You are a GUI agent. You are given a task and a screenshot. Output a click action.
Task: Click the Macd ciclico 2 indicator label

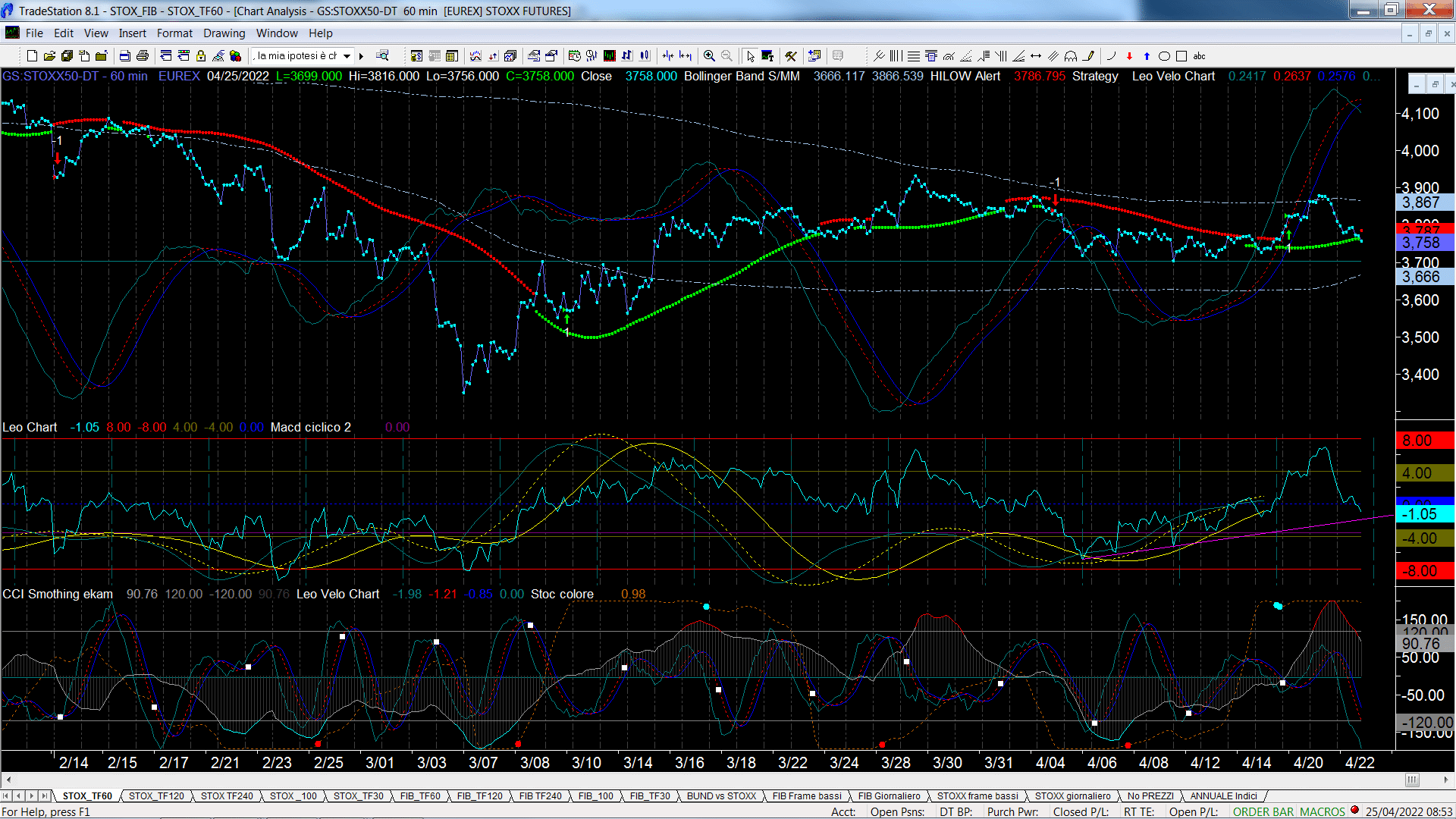click(x=311, y=428)
